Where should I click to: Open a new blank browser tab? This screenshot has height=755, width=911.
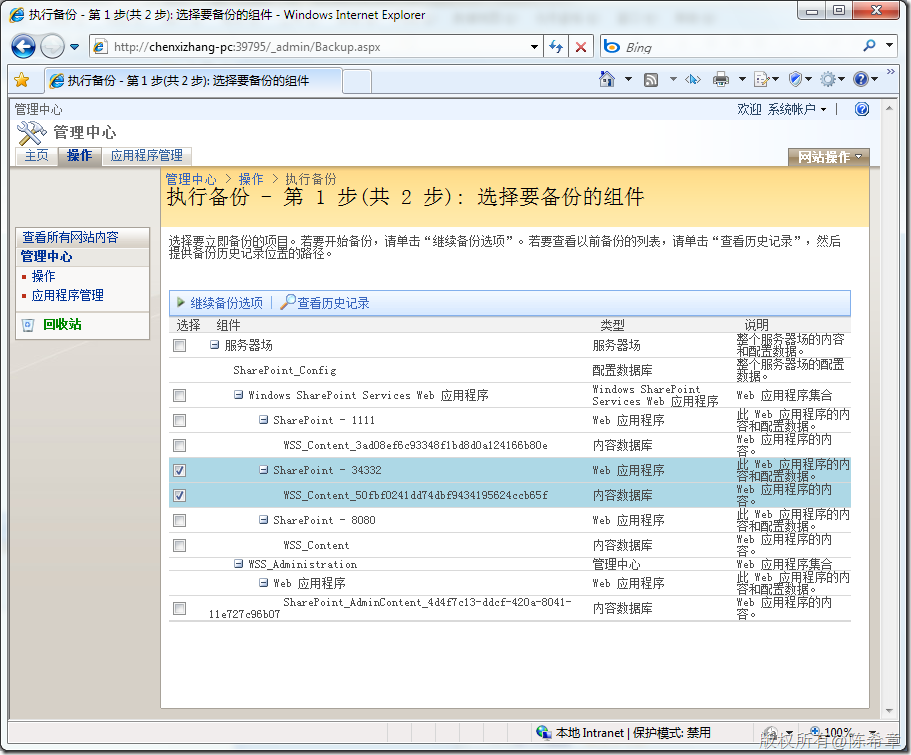pos(357,81)
